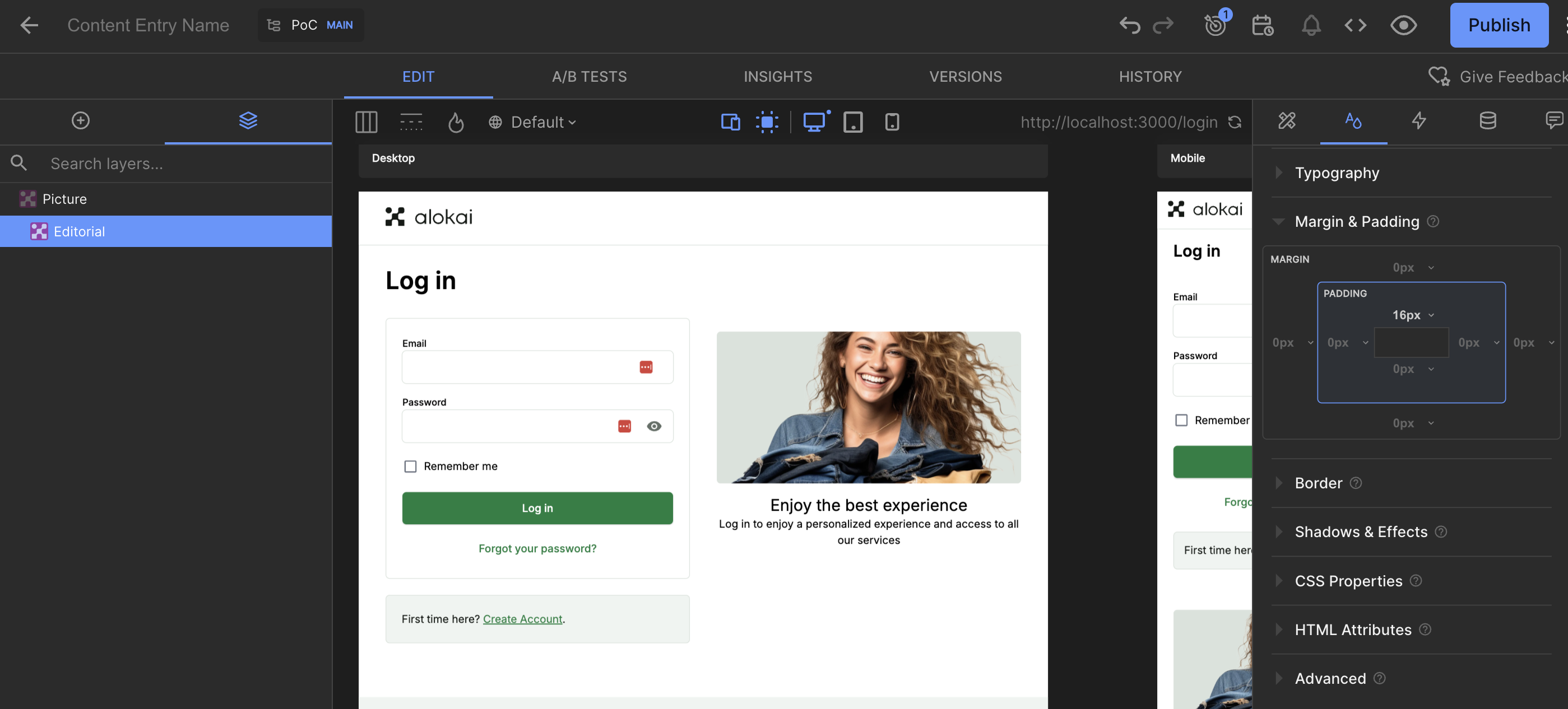Click the Give Feedback link
The height and width of the screenshot is (709, 1568).
pyautogui.click(x=1513, y=76)
